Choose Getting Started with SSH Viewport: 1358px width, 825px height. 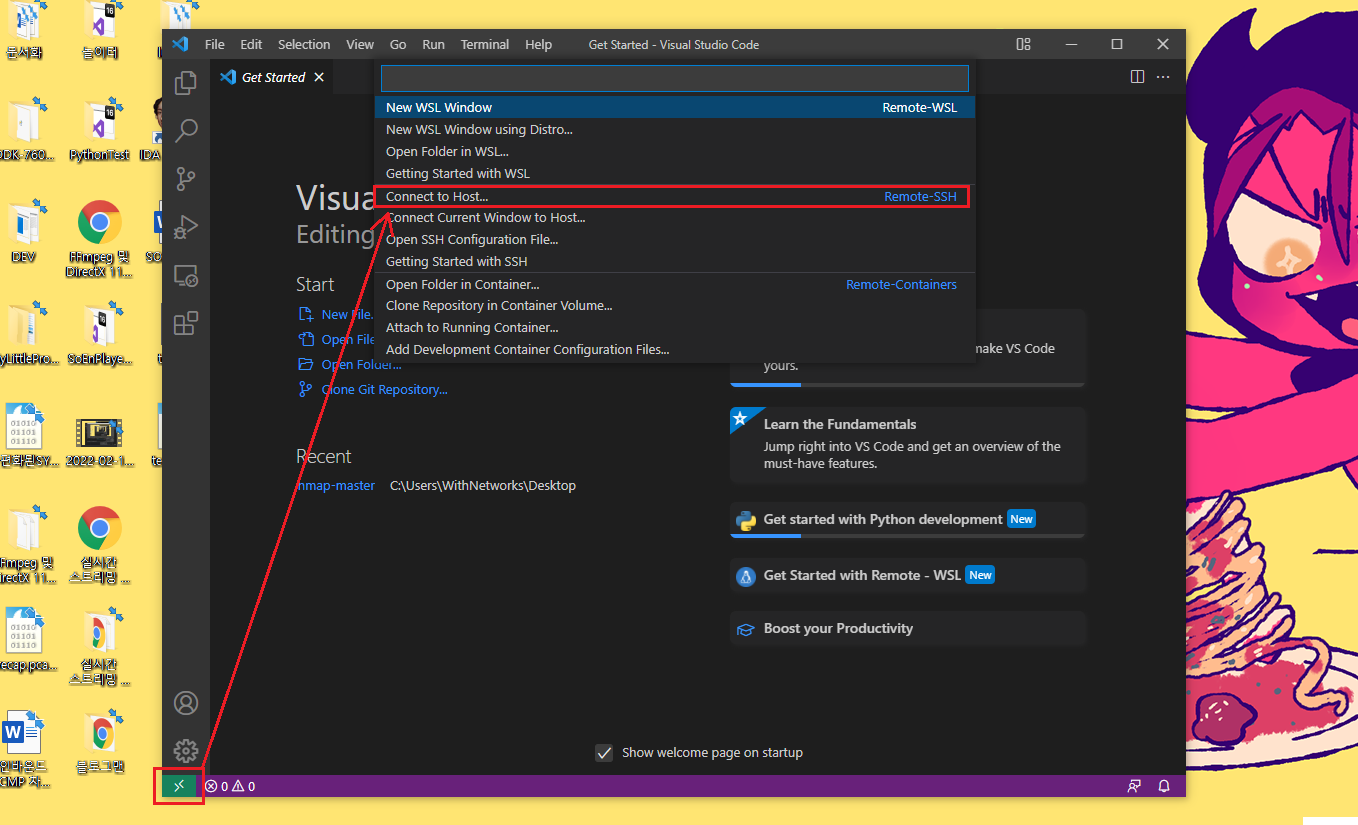[675, 261]
